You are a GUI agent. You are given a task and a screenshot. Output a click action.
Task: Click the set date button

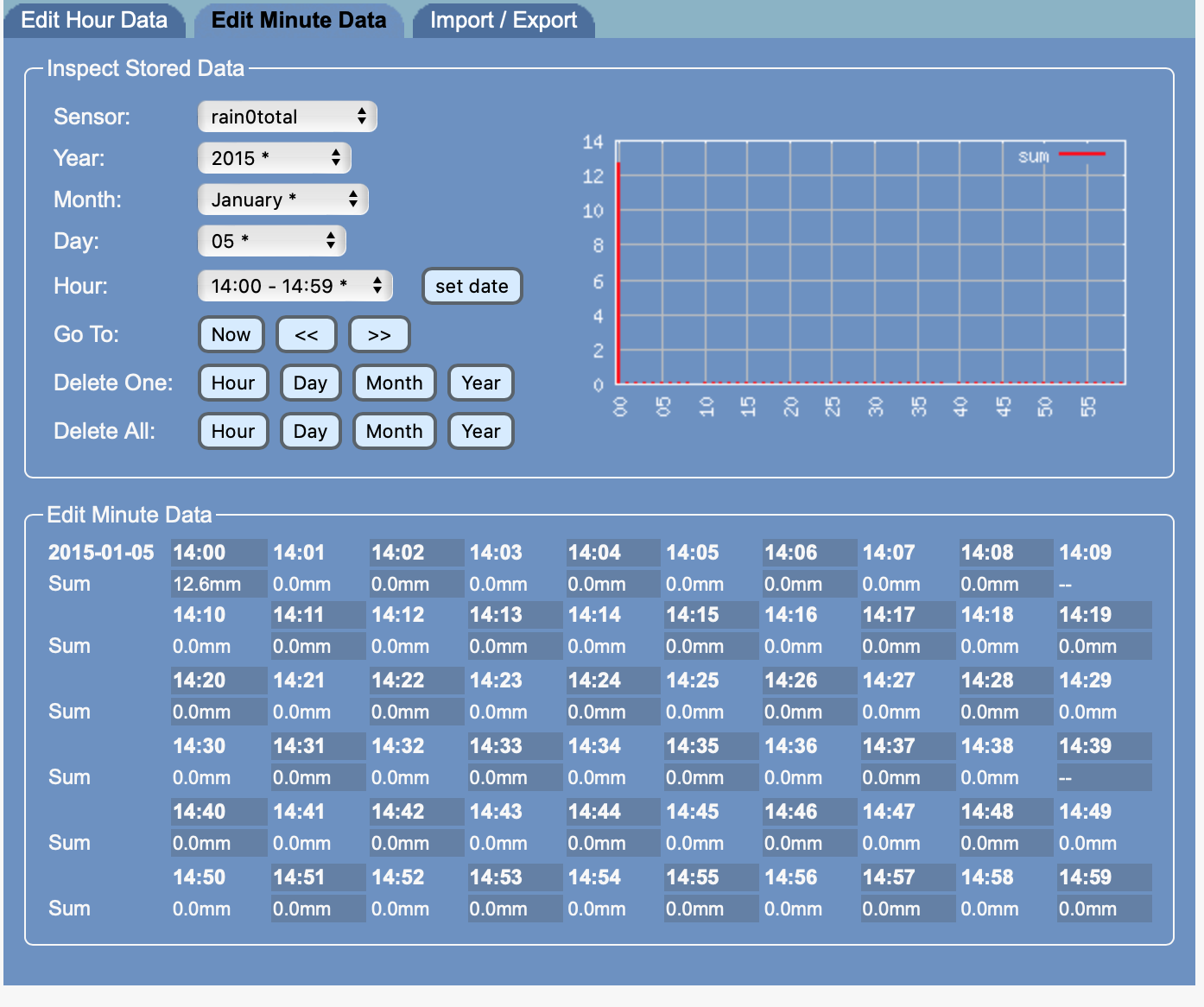click(x=472, y=286)
